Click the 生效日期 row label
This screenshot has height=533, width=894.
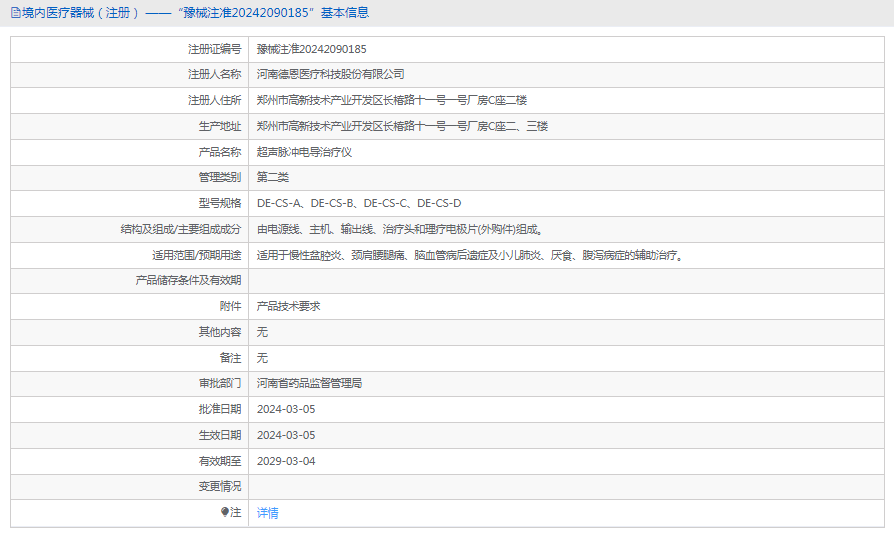[x=220, y=435]
